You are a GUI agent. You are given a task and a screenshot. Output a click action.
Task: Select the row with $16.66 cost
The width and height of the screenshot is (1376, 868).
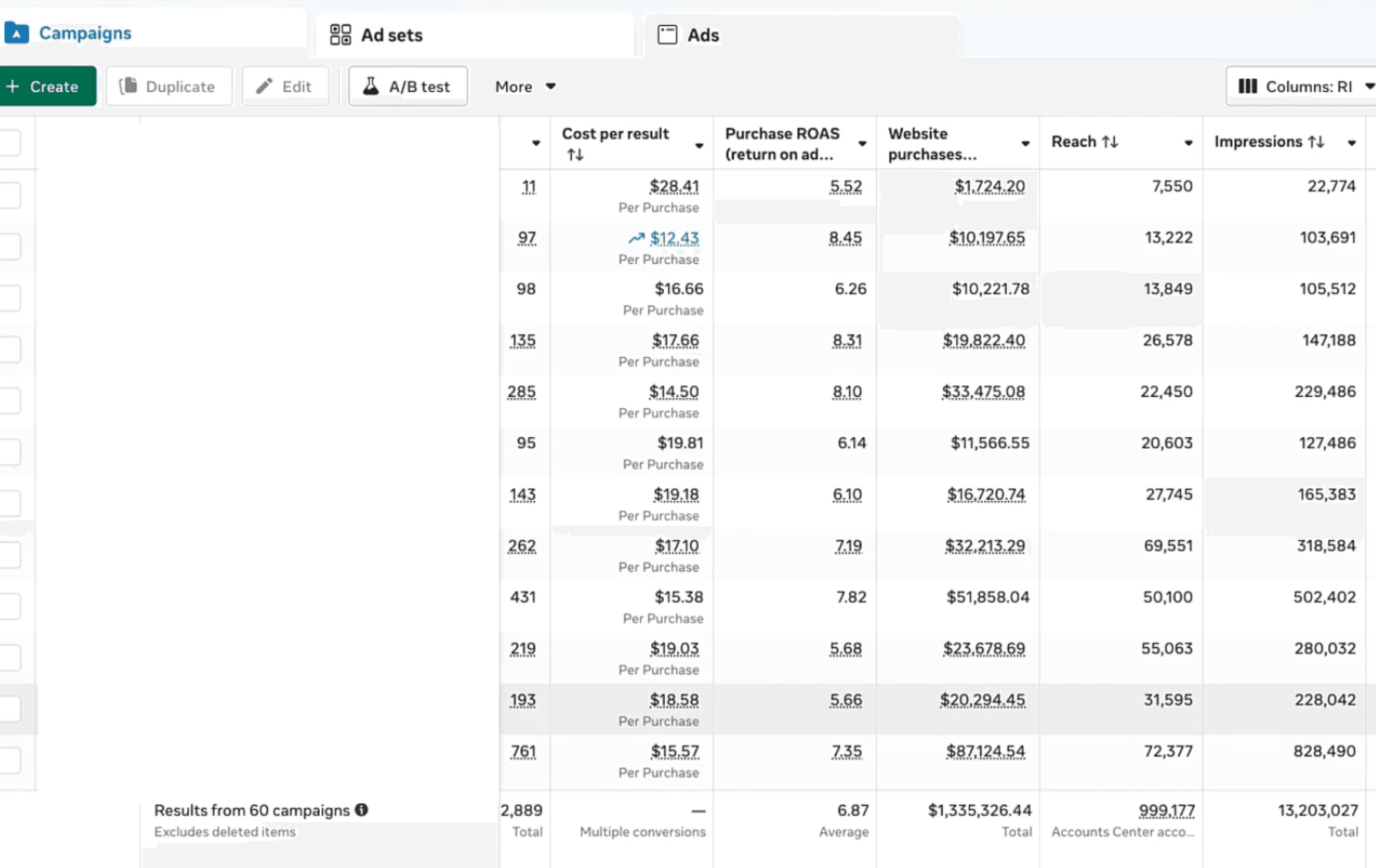pyautogui.click(x=10, y=298)
